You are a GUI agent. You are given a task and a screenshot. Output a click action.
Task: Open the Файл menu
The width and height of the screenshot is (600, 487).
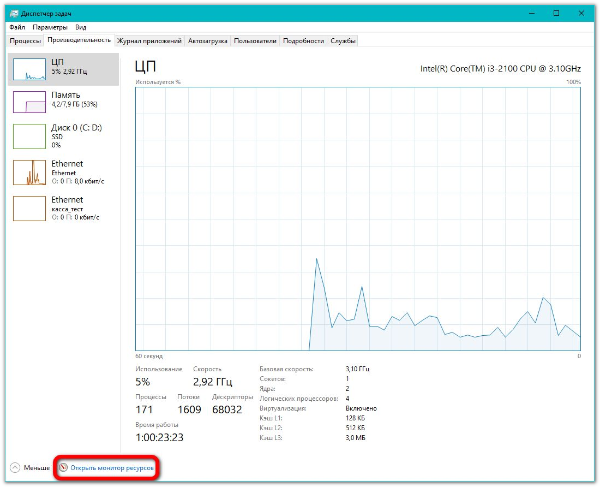click(17, 28)
